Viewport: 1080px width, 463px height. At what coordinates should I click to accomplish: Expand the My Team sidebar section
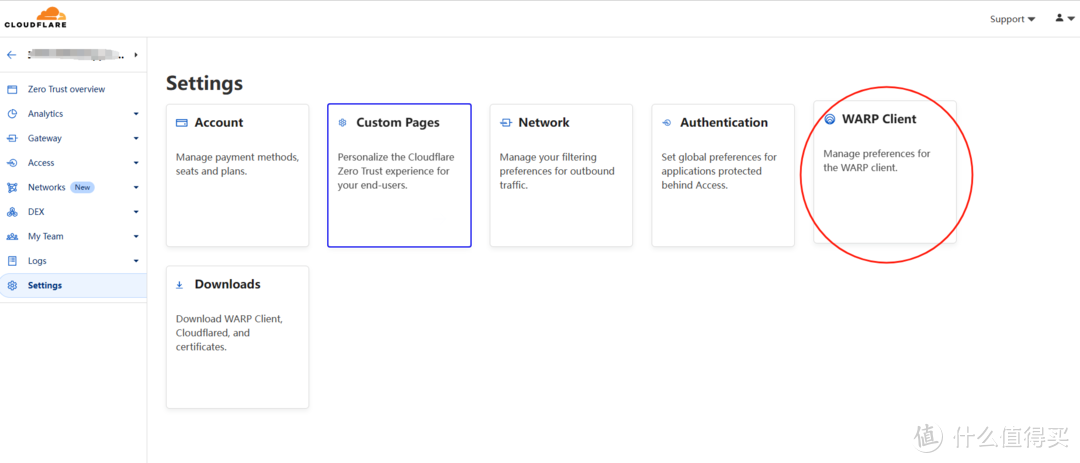[136, 236]
